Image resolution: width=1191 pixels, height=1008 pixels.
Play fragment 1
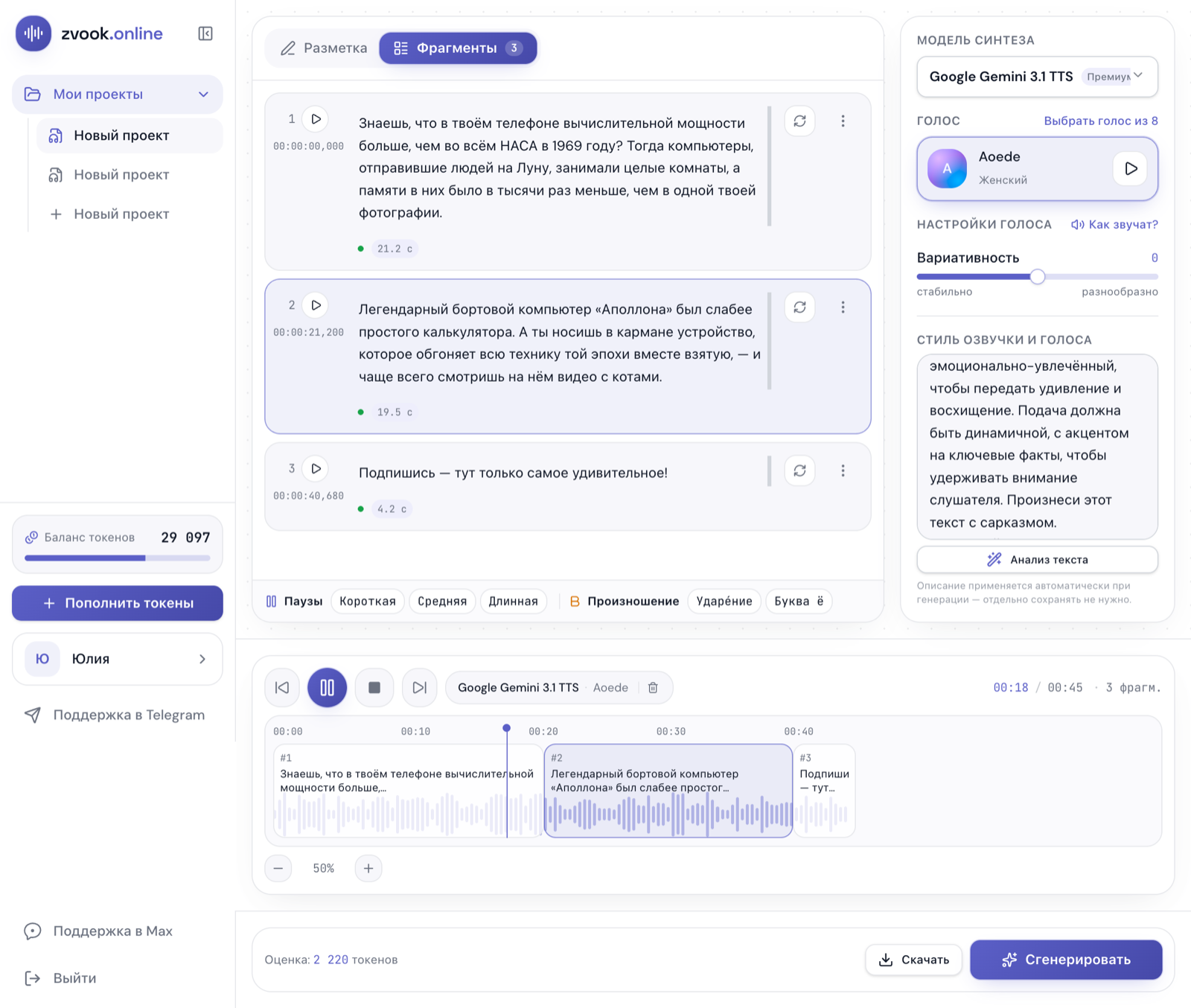point(316,119)
